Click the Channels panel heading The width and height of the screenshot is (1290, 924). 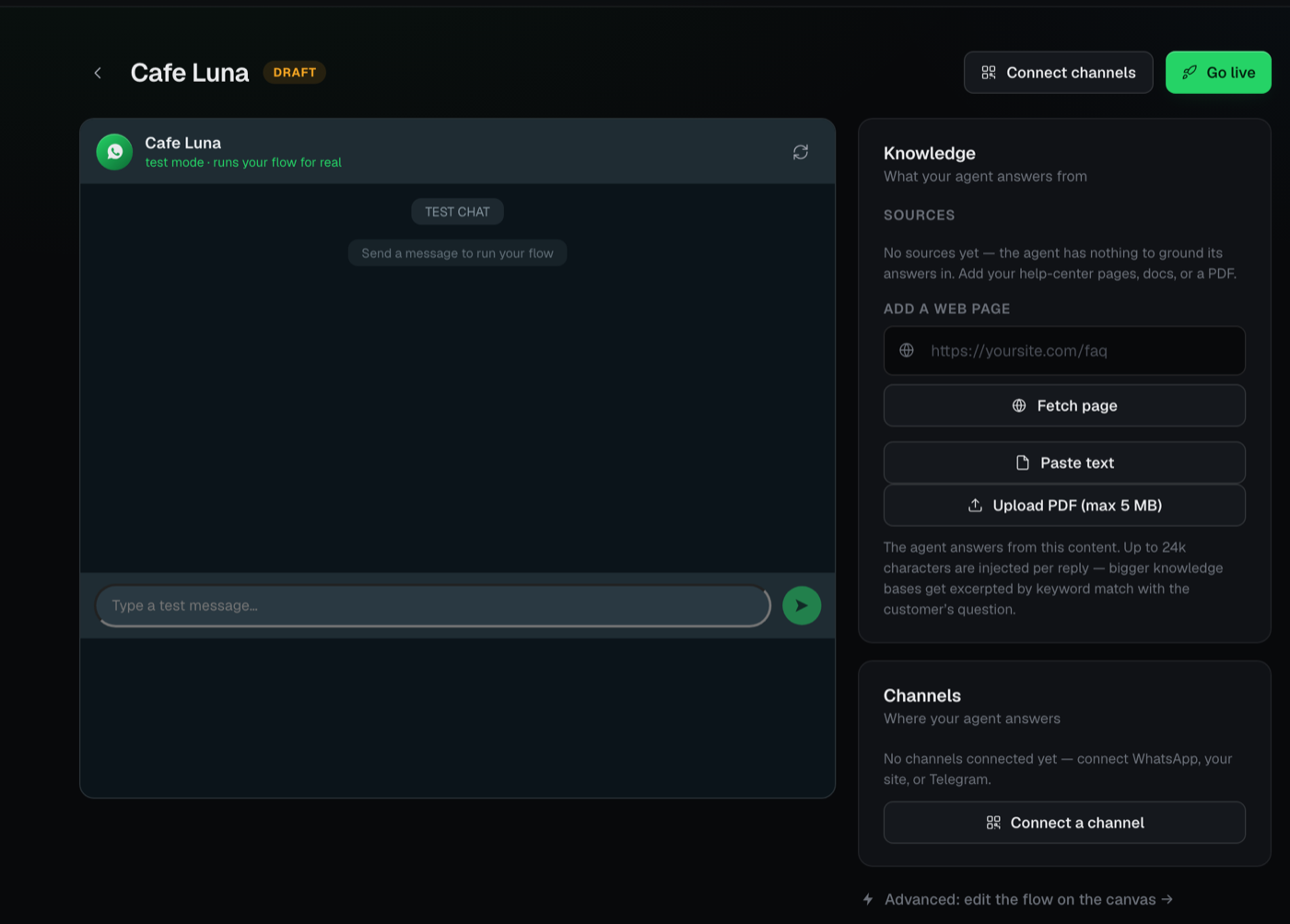click(x=921, y=696)
